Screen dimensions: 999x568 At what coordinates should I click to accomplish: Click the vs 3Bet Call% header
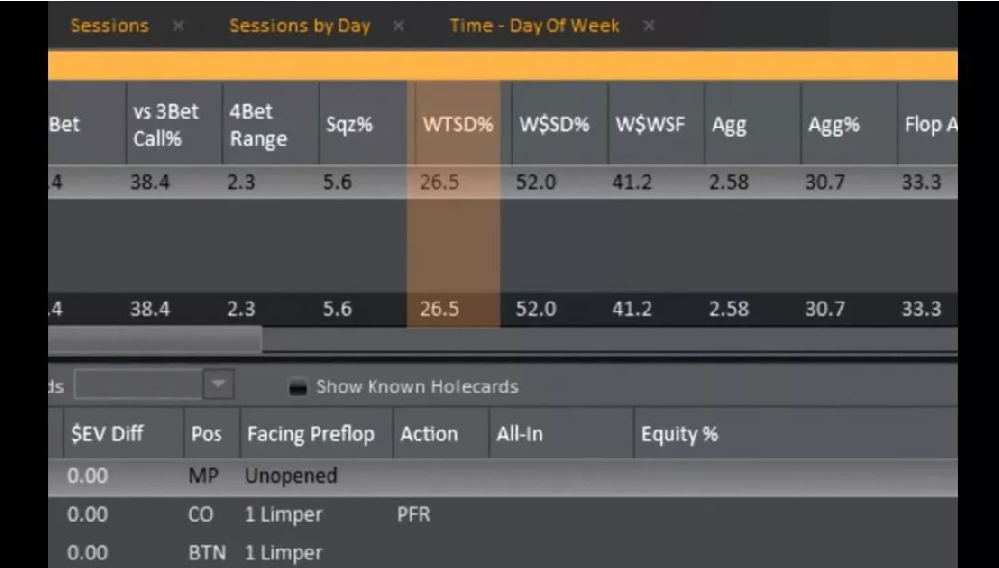pyautogui.click(x=165, y=125)
